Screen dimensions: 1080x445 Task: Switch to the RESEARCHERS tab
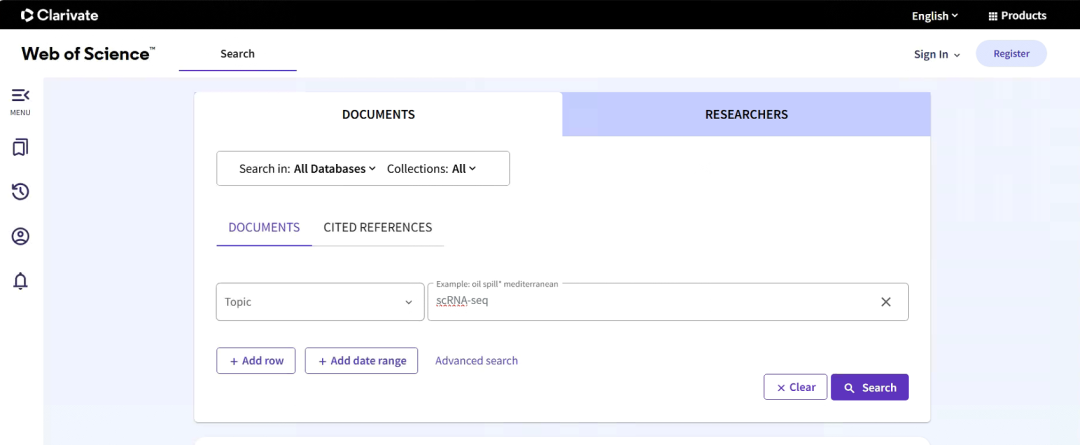coord(747,114)
